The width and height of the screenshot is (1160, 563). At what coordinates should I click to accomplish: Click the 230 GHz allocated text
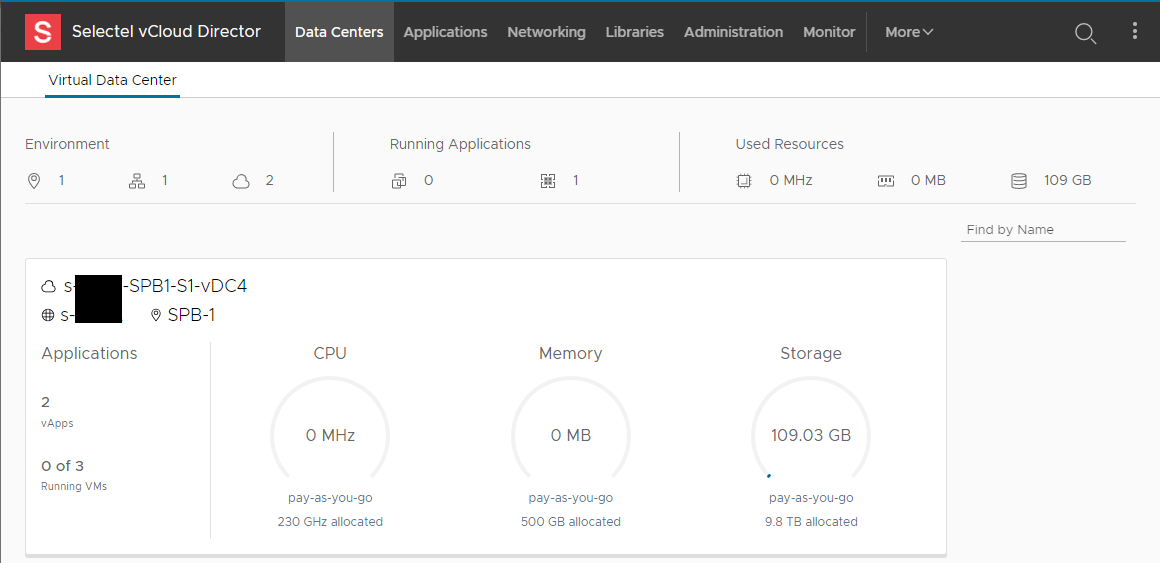point(330,522)
